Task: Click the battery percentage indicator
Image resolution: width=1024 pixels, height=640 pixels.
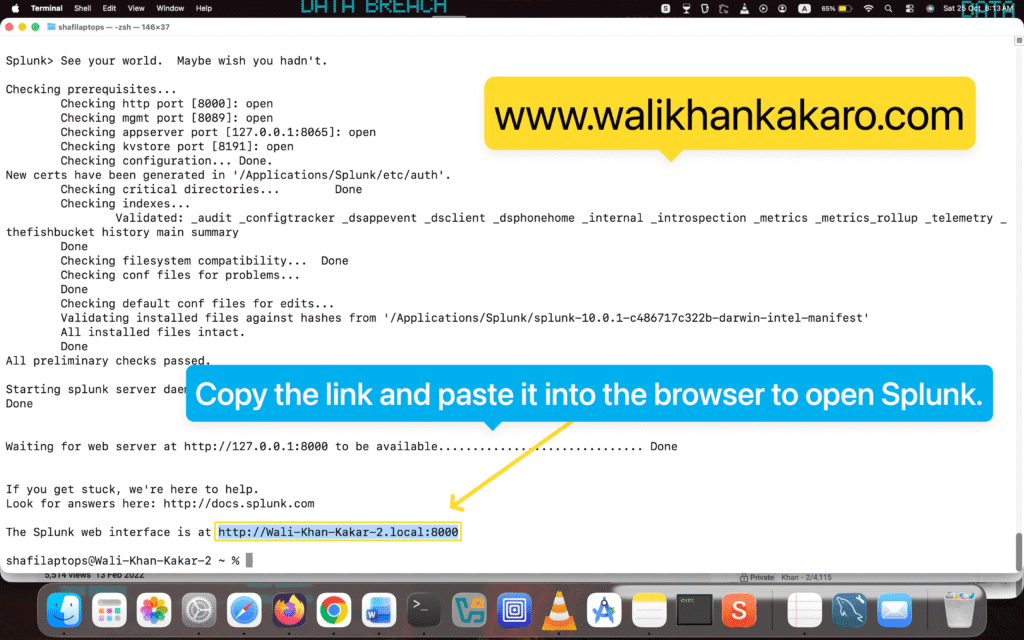Action: [828, 8]
